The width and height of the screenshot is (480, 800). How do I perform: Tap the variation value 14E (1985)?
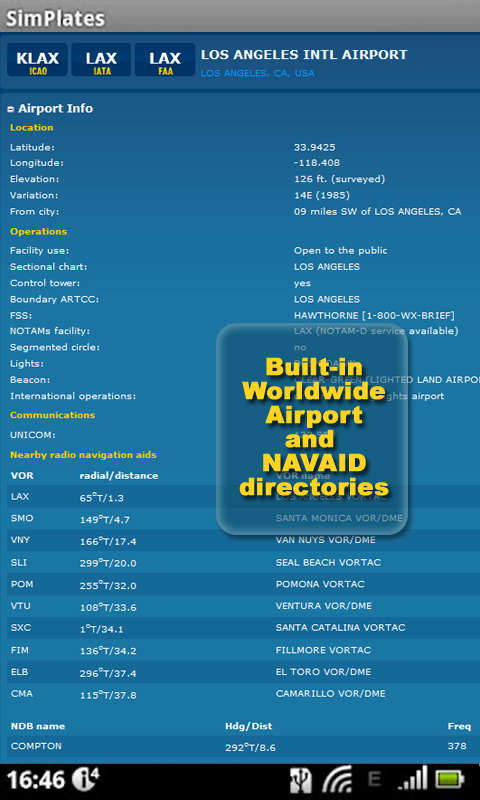322,195
